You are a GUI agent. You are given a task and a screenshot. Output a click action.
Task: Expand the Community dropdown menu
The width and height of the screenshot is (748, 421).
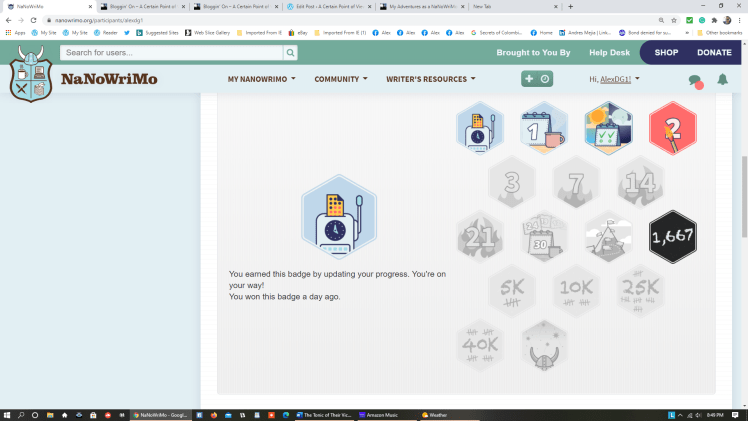point(340,79)
